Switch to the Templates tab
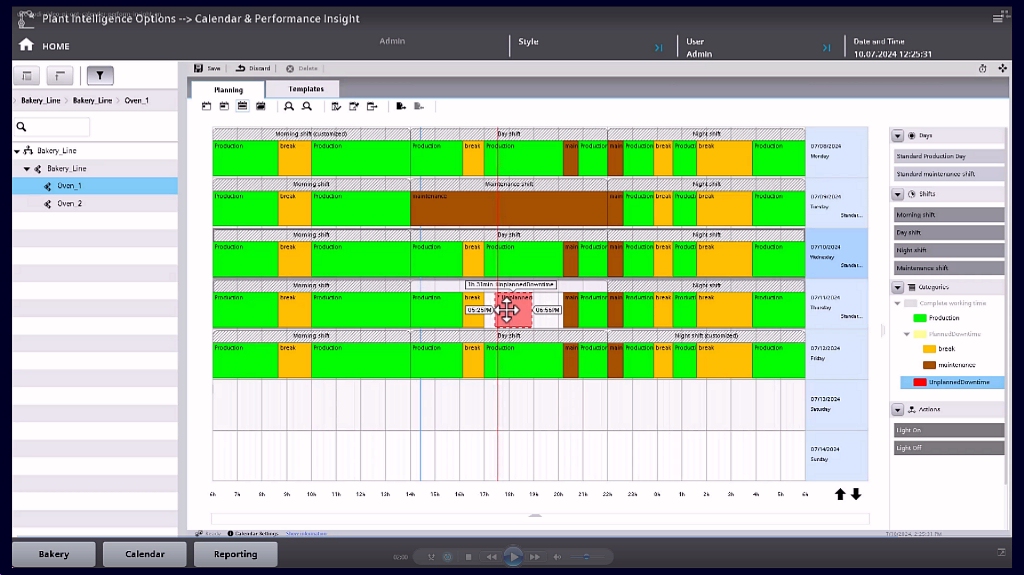 coord(306,89)
